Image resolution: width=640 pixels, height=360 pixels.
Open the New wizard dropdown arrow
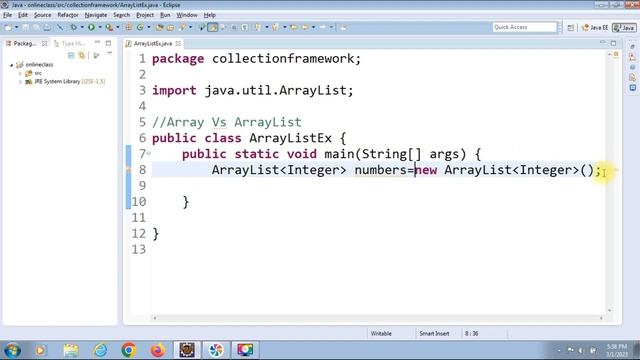pyautogui.click(x=16, y=27)
